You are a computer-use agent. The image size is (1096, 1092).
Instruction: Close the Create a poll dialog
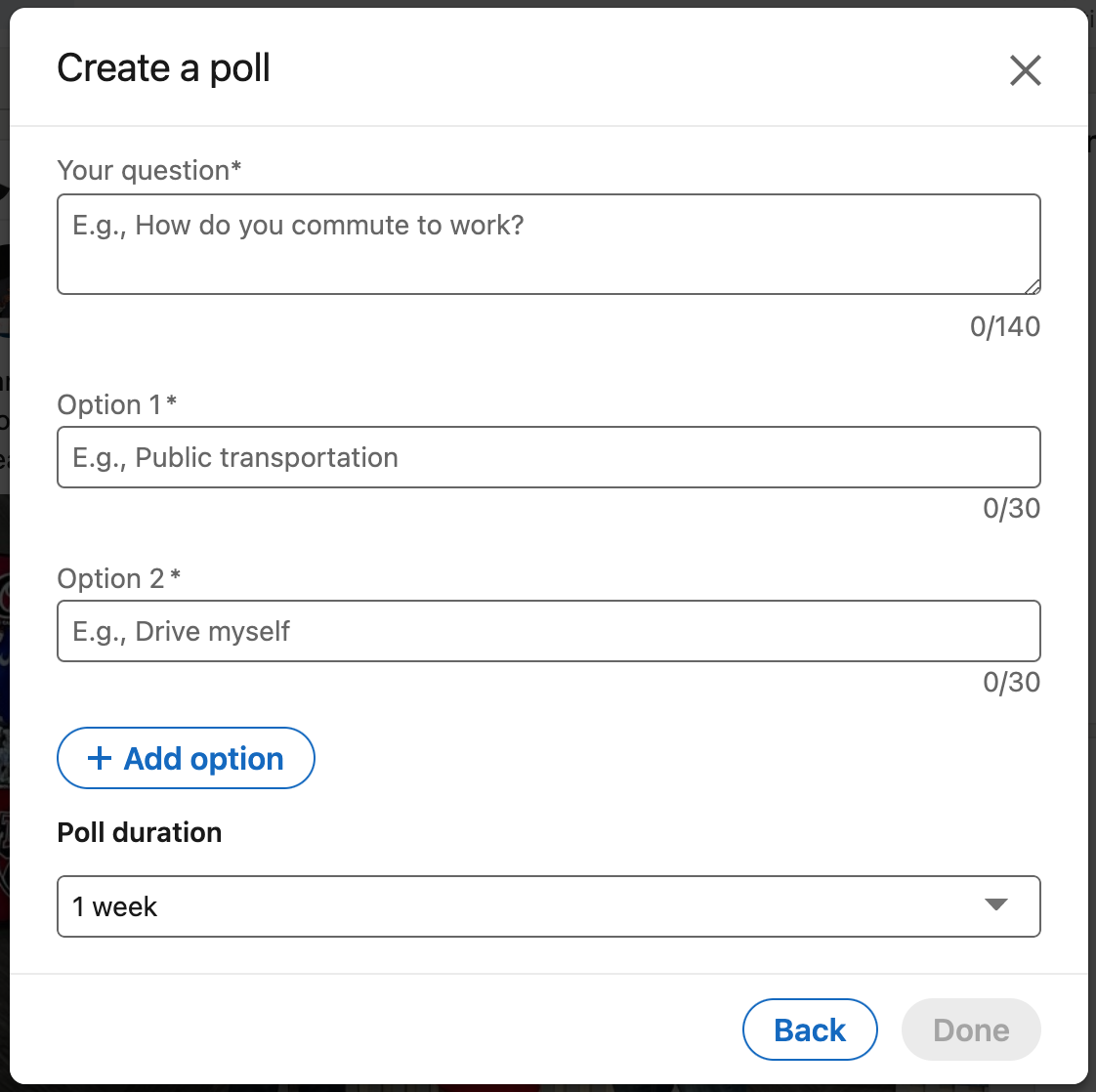coord(1025,70)
